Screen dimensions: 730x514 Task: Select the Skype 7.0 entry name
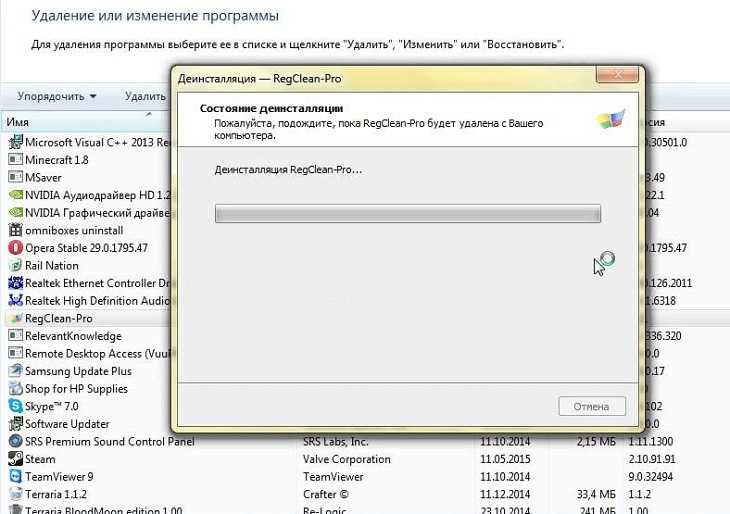(52, 406)
